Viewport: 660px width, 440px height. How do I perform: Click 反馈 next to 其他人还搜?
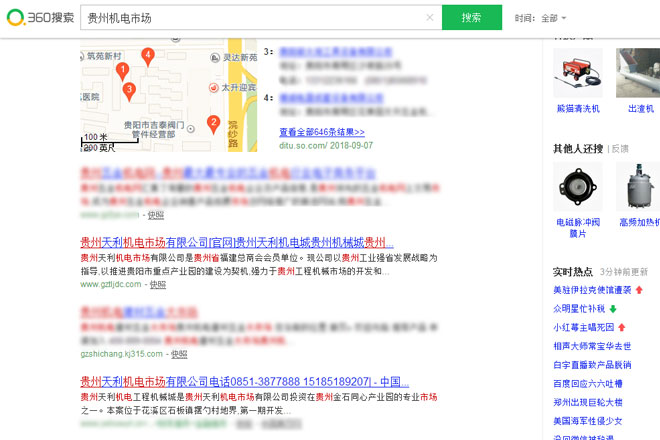[620, 149]
